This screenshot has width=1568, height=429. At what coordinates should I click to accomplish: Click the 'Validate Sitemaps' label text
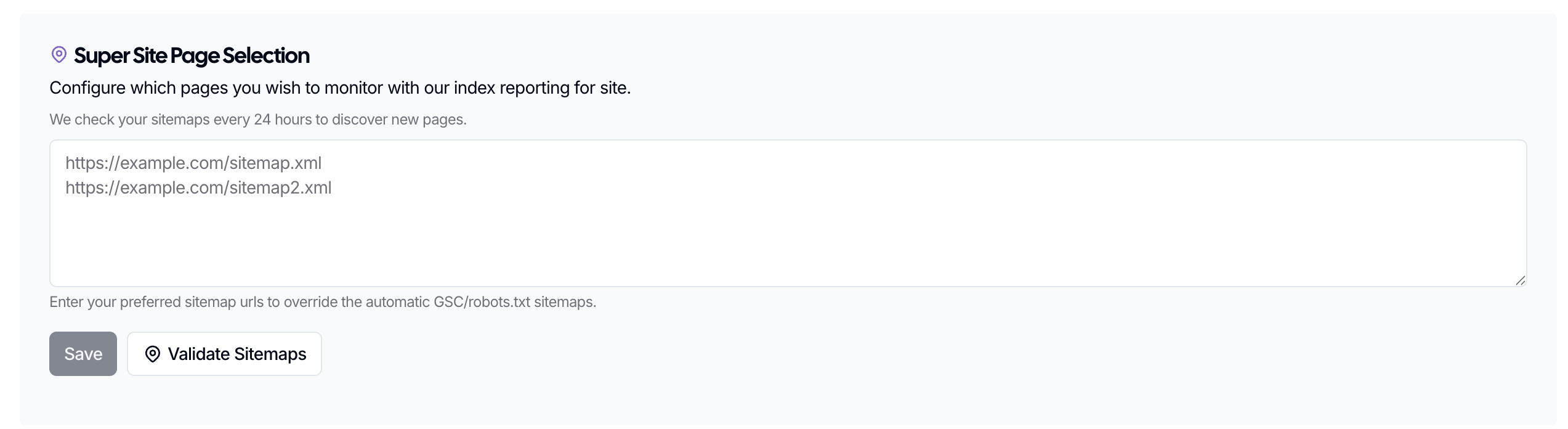coord(237,354)
